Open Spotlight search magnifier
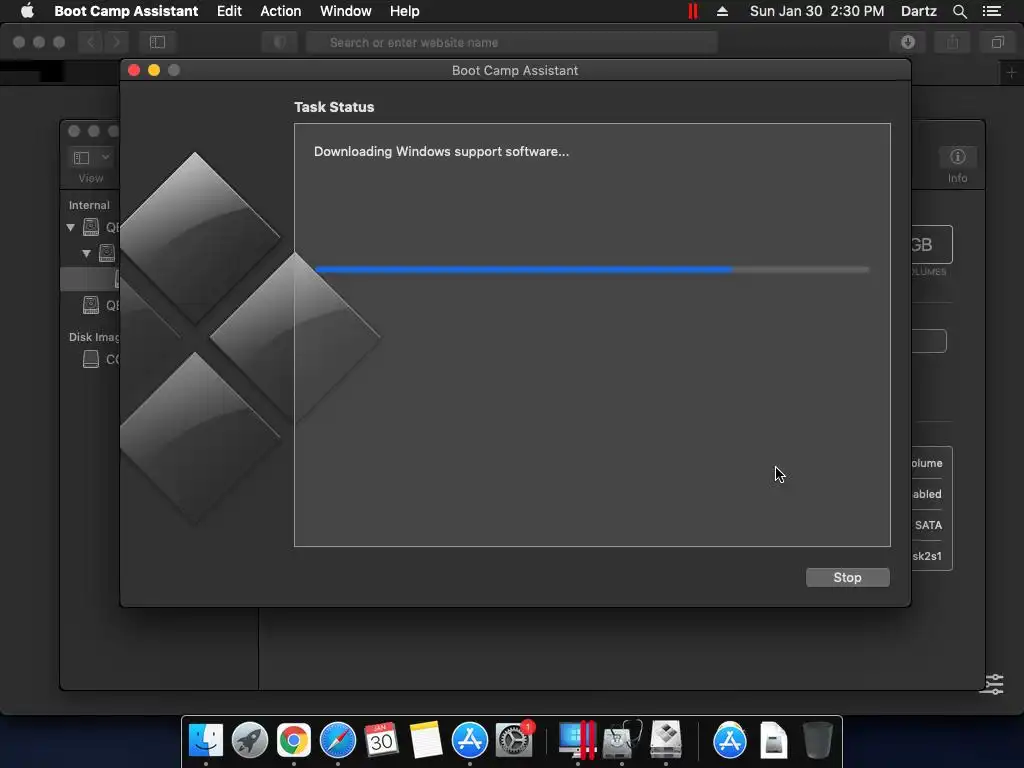Viewport: 1024px width, 768px height. tap(959, 11)
